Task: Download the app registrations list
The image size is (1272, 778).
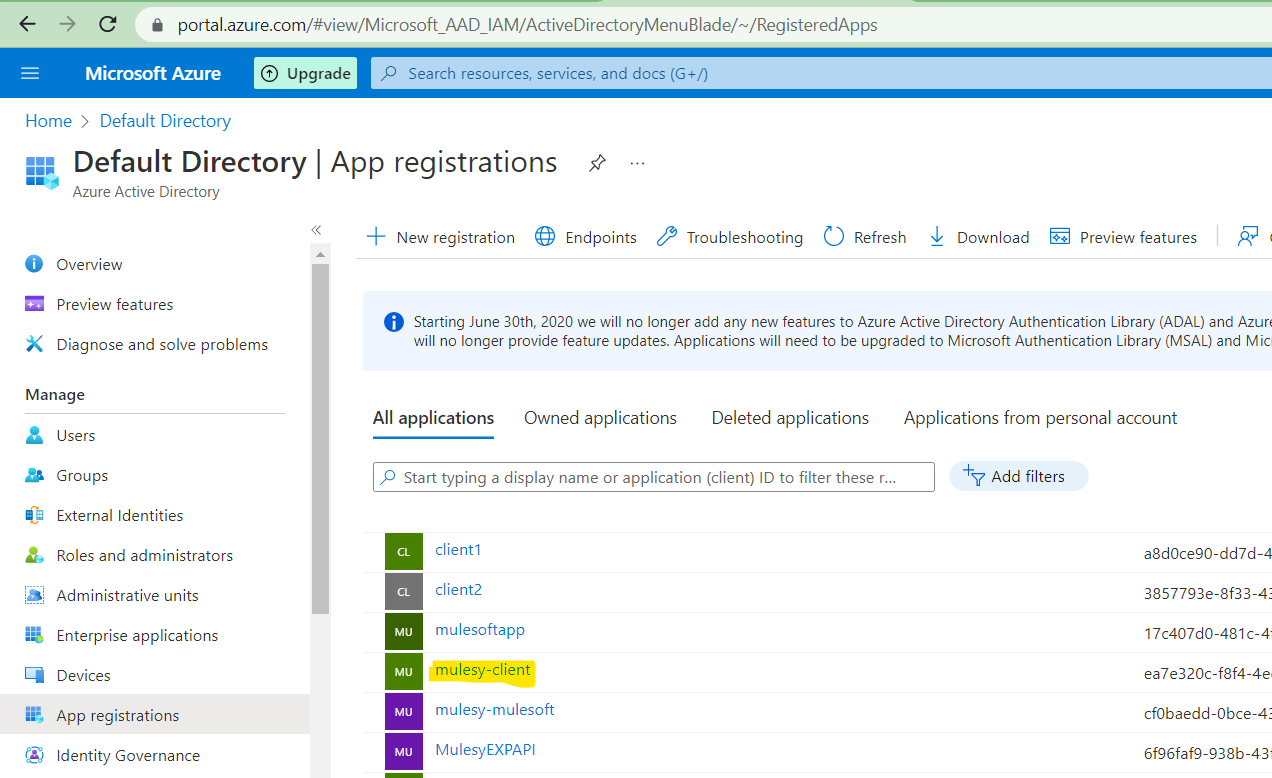Action: point(979,237)
